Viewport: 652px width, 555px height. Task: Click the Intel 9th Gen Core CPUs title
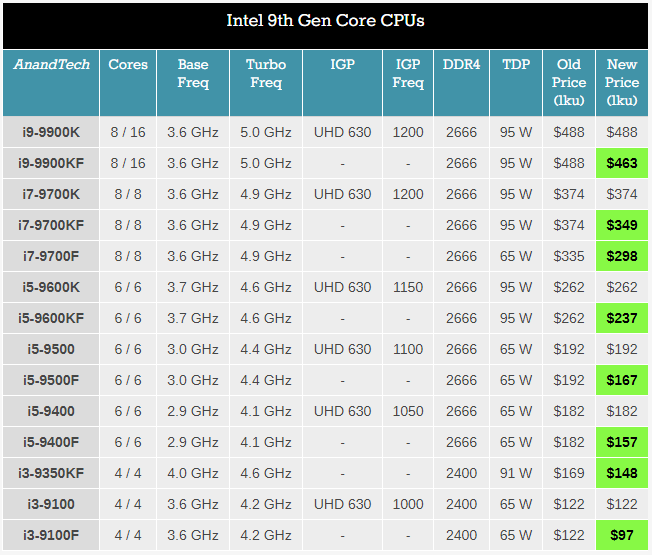pyautogui.click(x=326, y=20)
